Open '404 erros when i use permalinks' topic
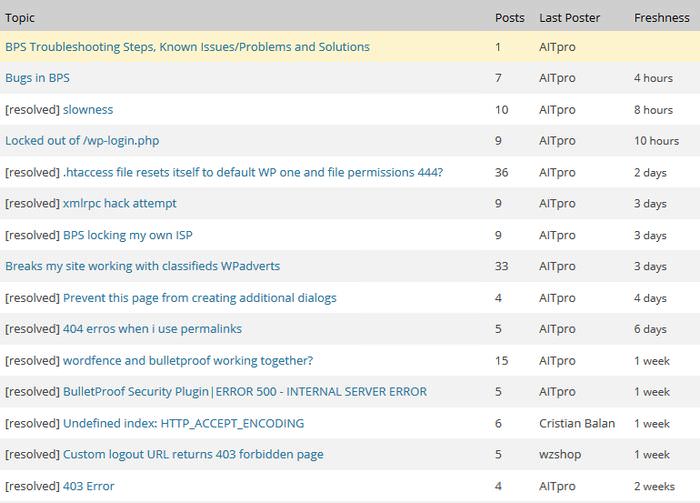 [152, 329]
